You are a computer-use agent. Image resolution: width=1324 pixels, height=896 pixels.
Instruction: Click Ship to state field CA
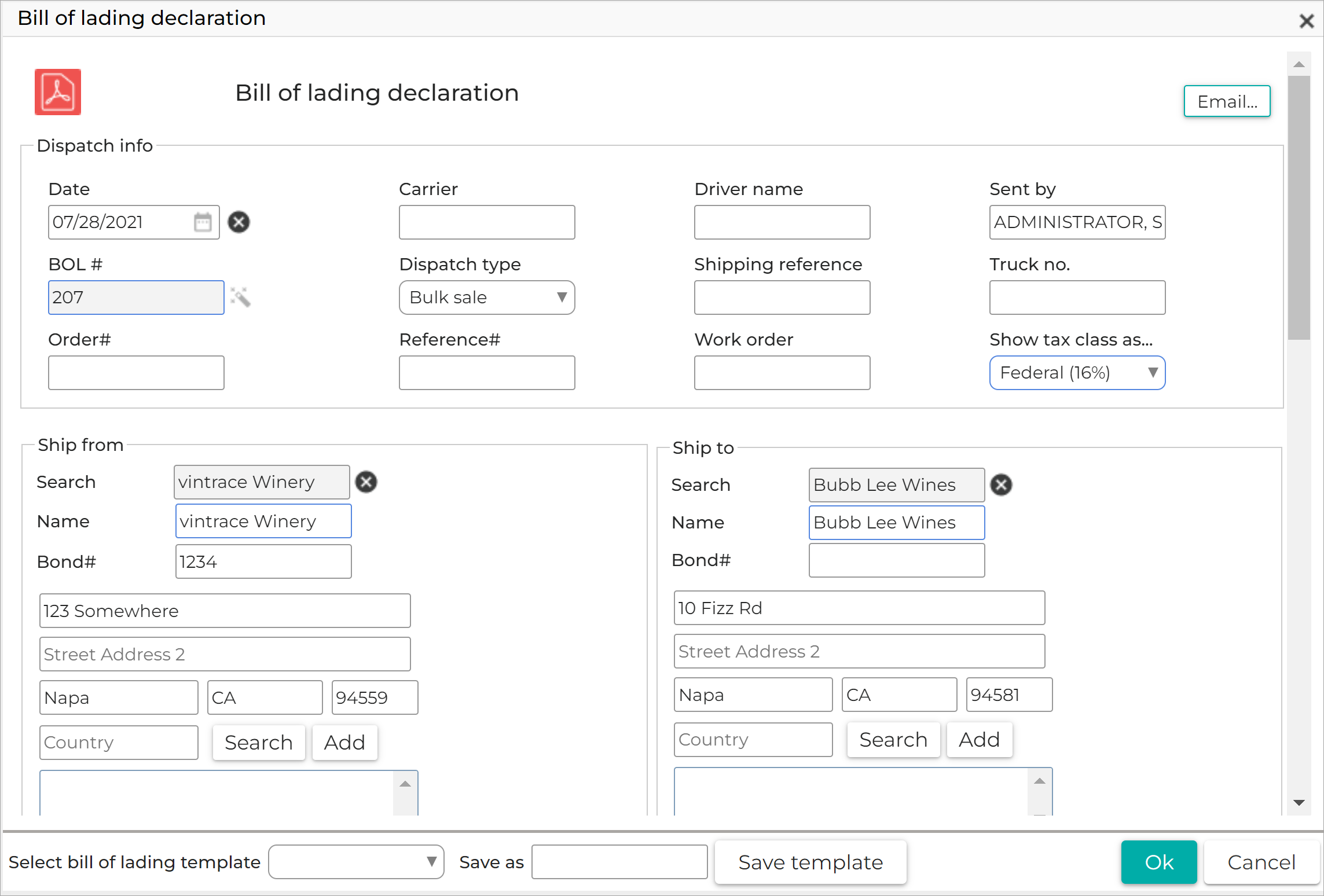[900, 695]
